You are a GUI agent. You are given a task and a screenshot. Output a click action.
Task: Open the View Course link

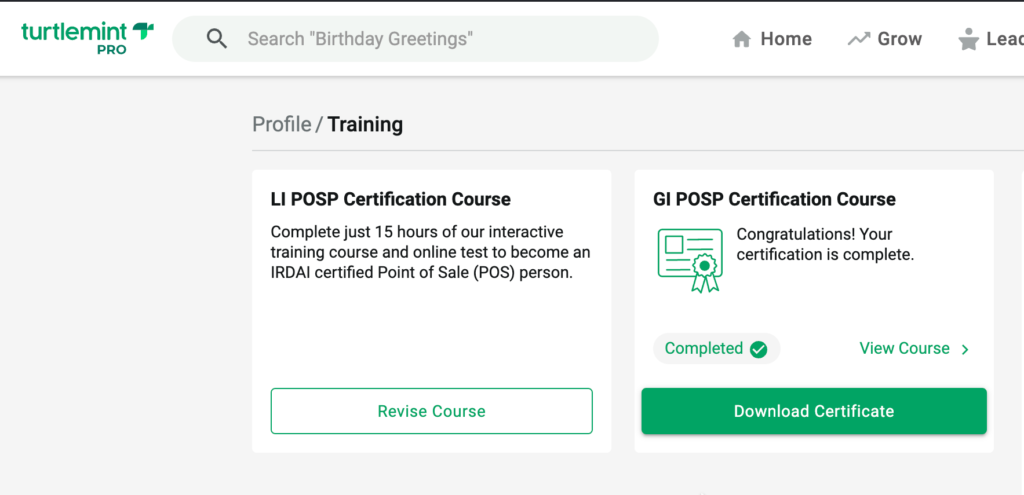tap(914, 349)
